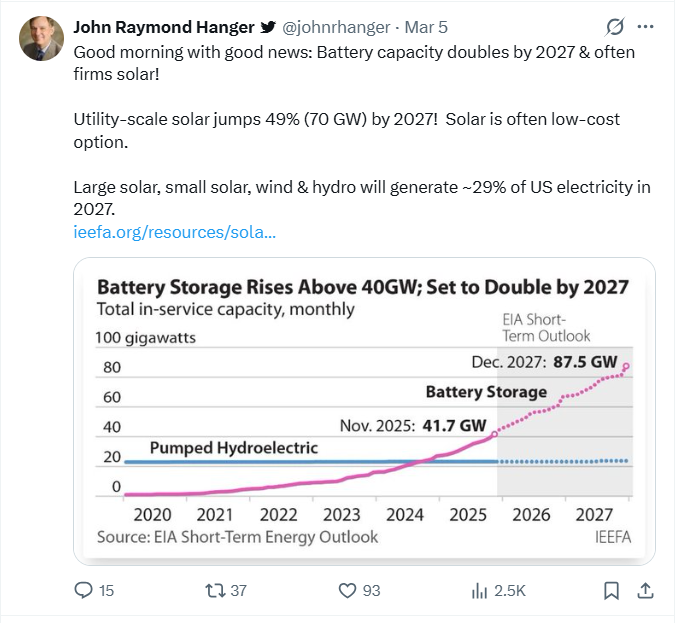686x623 pixels.
Task: Like the tweet with the heart icon
Action: pos(347,590)
